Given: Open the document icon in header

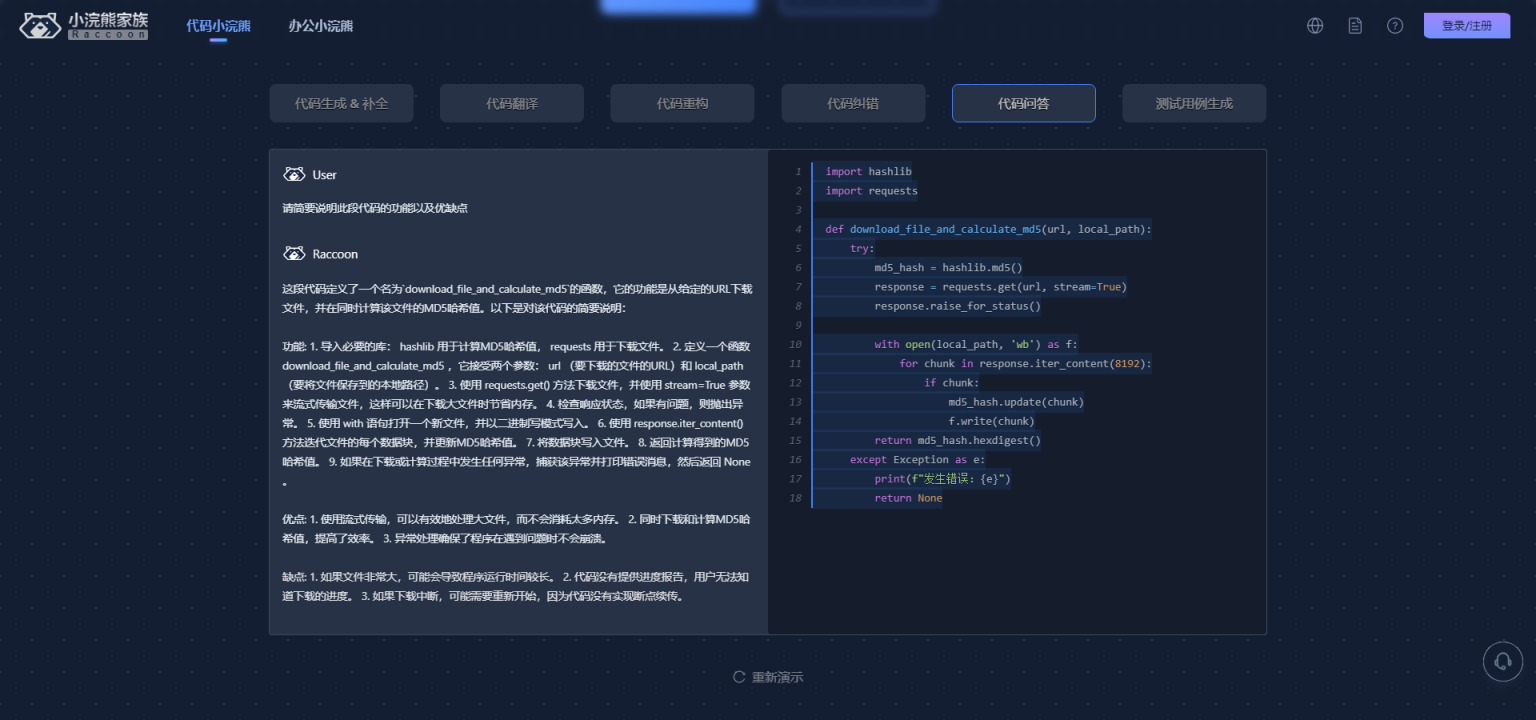Looking at the screenshot, I should (1355, 26).
